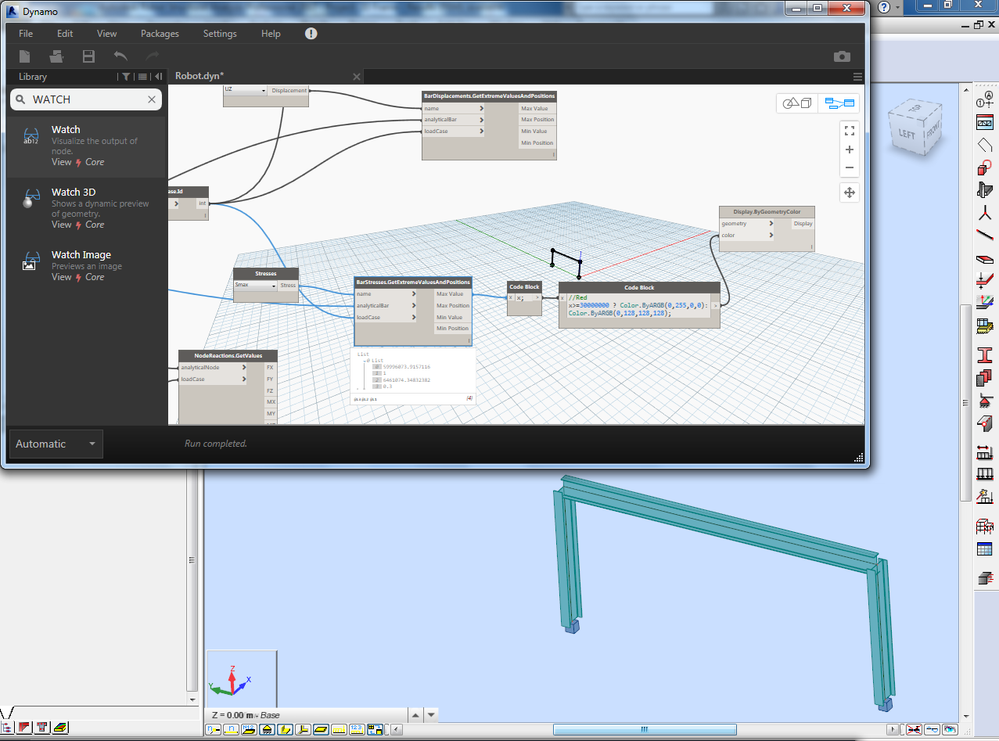999x741 pixels.
Task: Open the workspace tabs hamburger menu
Action: coord(858,76)
